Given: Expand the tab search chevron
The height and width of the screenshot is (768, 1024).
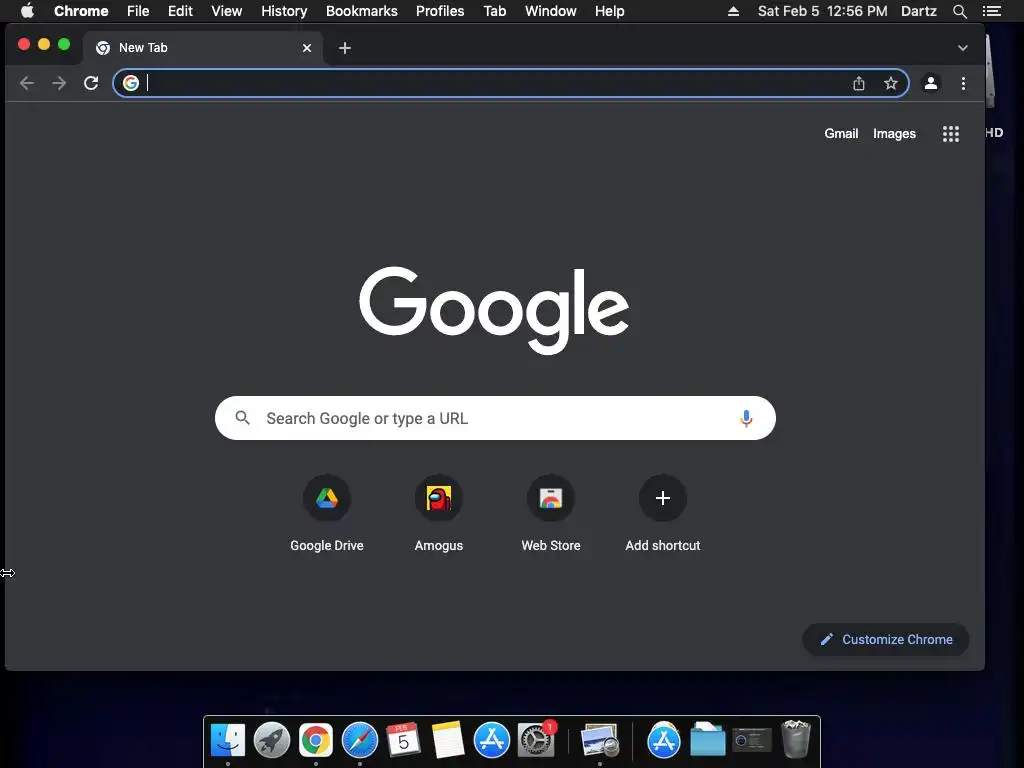Looking at the screenshot, I should pyautogui.click(x=963, y=48).
